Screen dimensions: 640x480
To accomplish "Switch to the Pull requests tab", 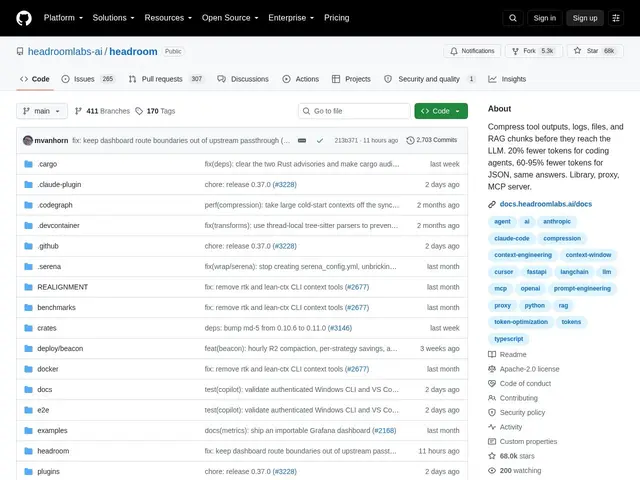I will (166, 79).
